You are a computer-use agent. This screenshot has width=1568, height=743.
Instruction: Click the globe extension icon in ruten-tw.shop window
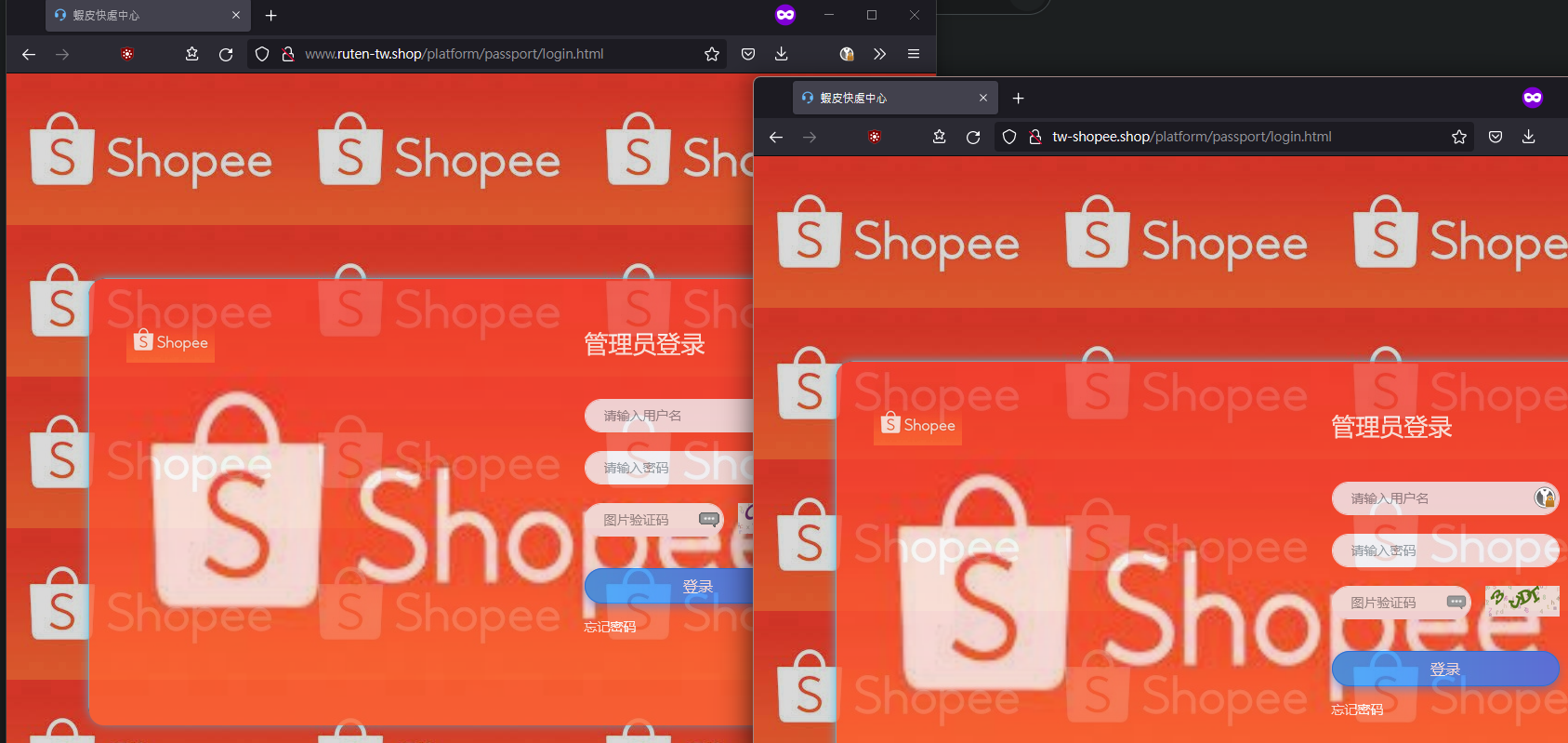(x=847, y=54)
